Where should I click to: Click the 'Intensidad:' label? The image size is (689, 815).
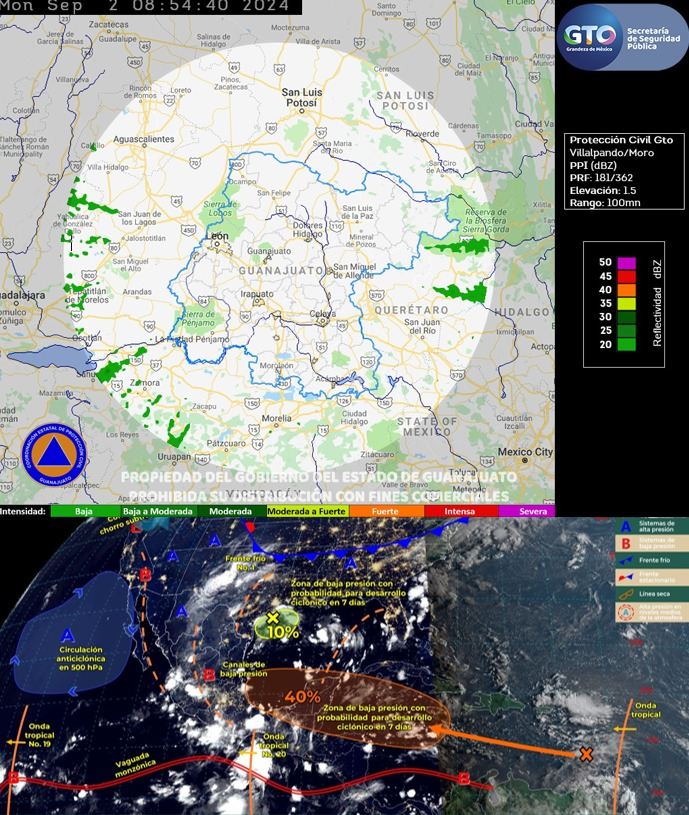[x=23, y=511]
